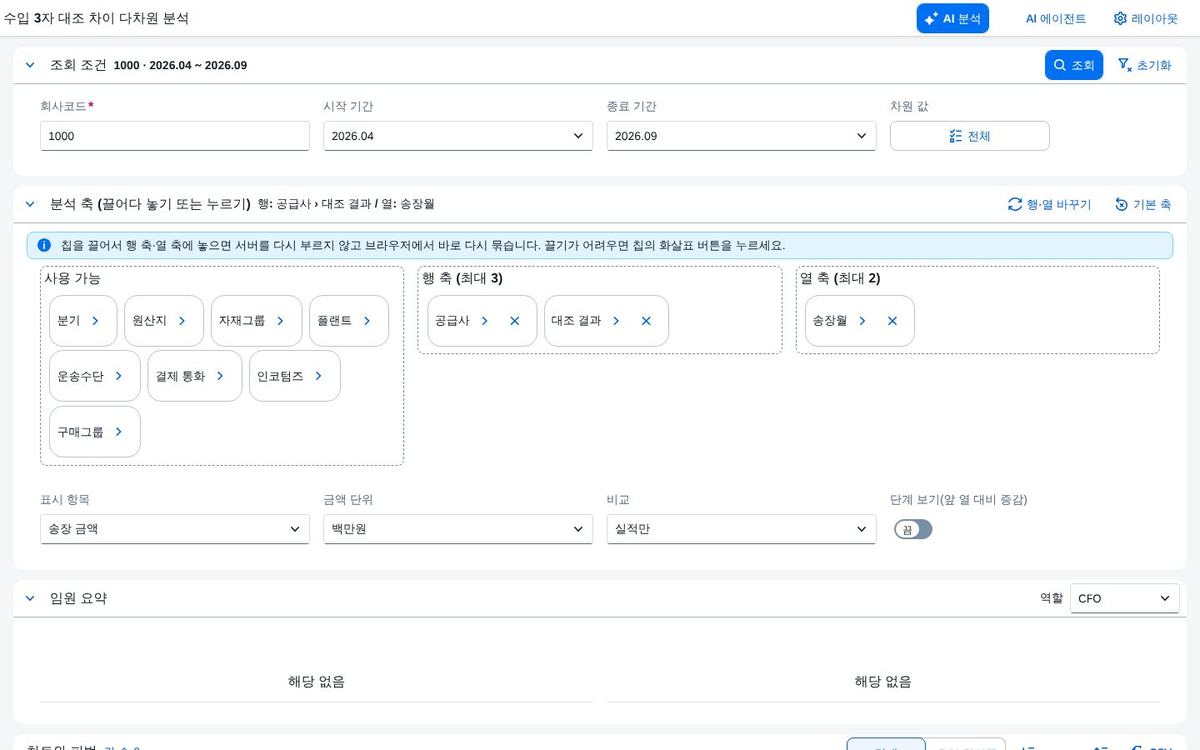Open the 표시 항목 dropdown
1200x750 pixels.
click(175, 529)
